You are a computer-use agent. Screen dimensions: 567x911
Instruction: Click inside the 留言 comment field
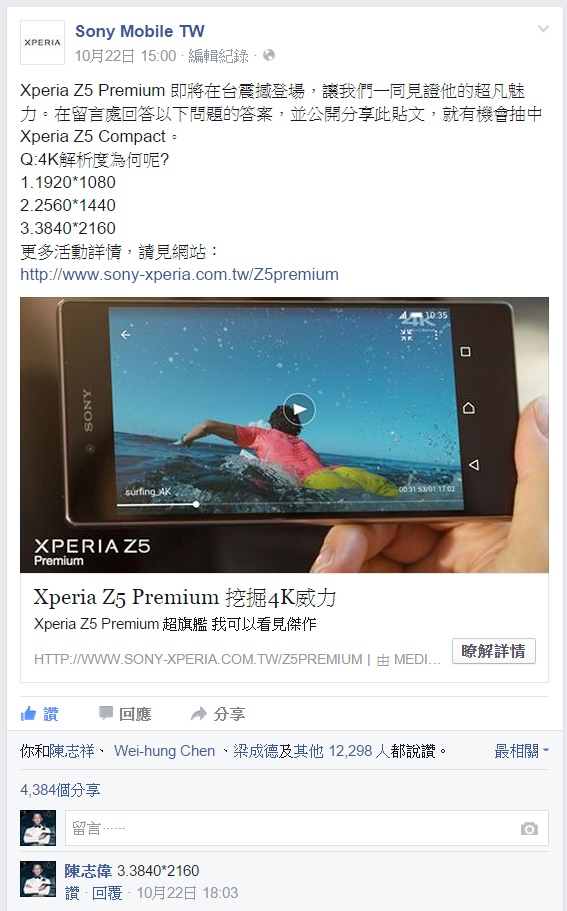(307, 828)
